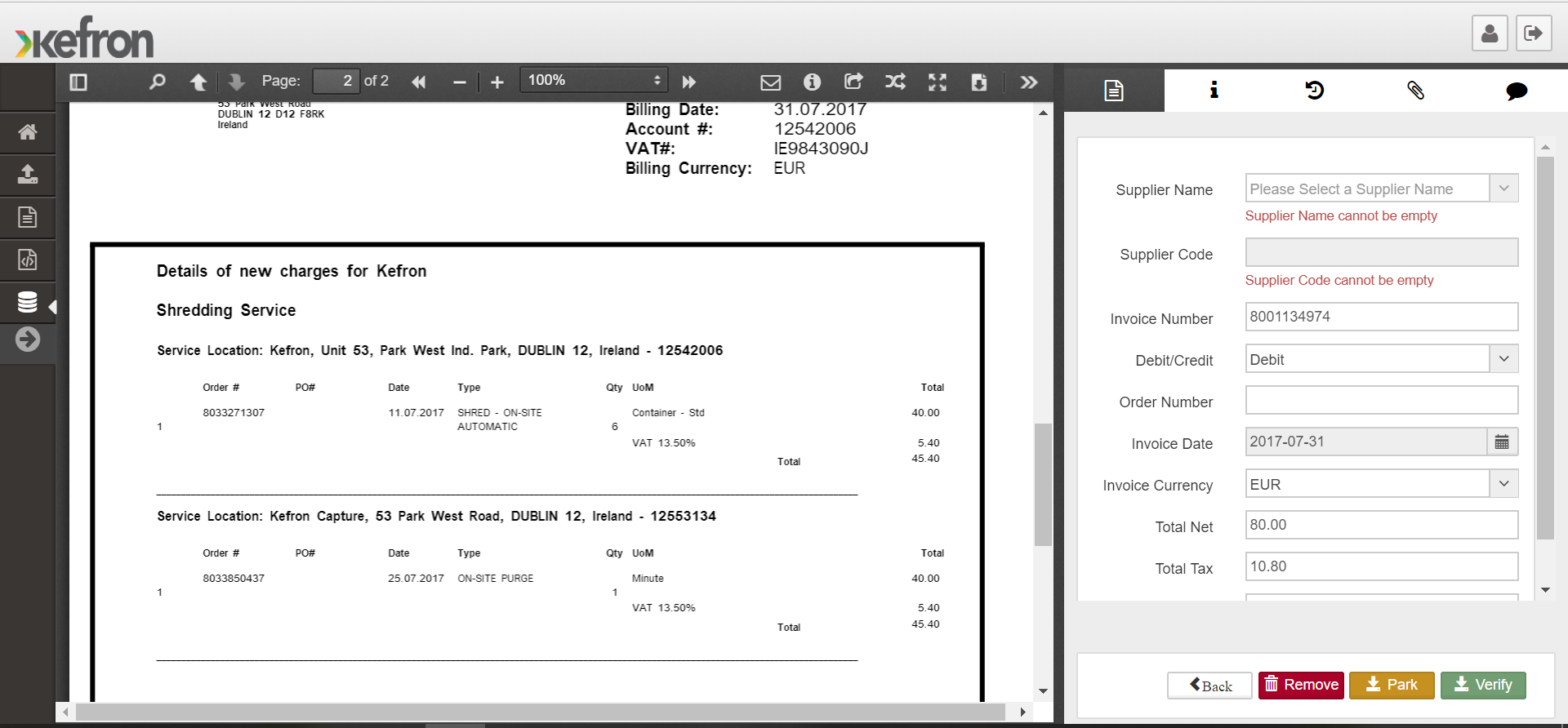Click the 'Shredding Service' heading
Image resolution: width=1568 pixels, height=728 pixels.
coord(226,310)
